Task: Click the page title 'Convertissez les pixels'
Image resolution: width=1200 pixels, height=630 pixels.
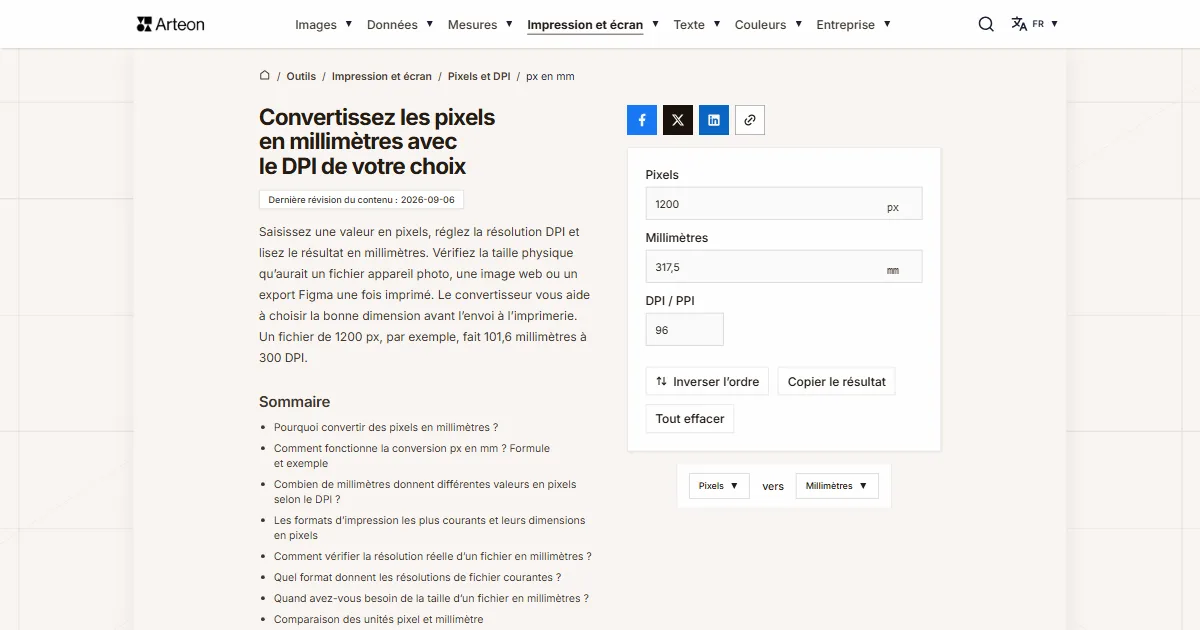Action: point(377,141)
